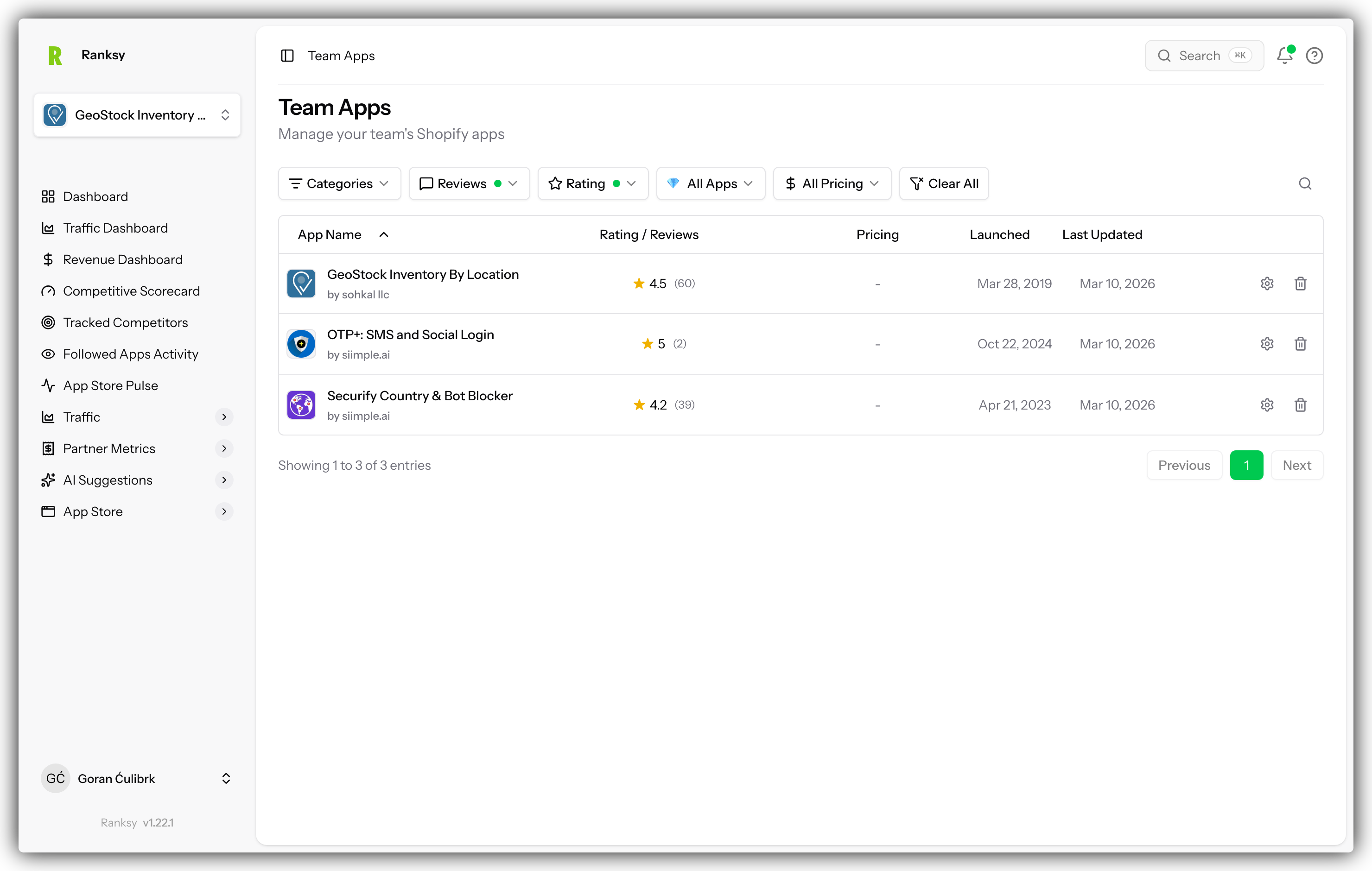Click the OTP+ app shield thumbnail
Image resolution: width=1372 pixels, height=871 pixels.
click(301, 344)
